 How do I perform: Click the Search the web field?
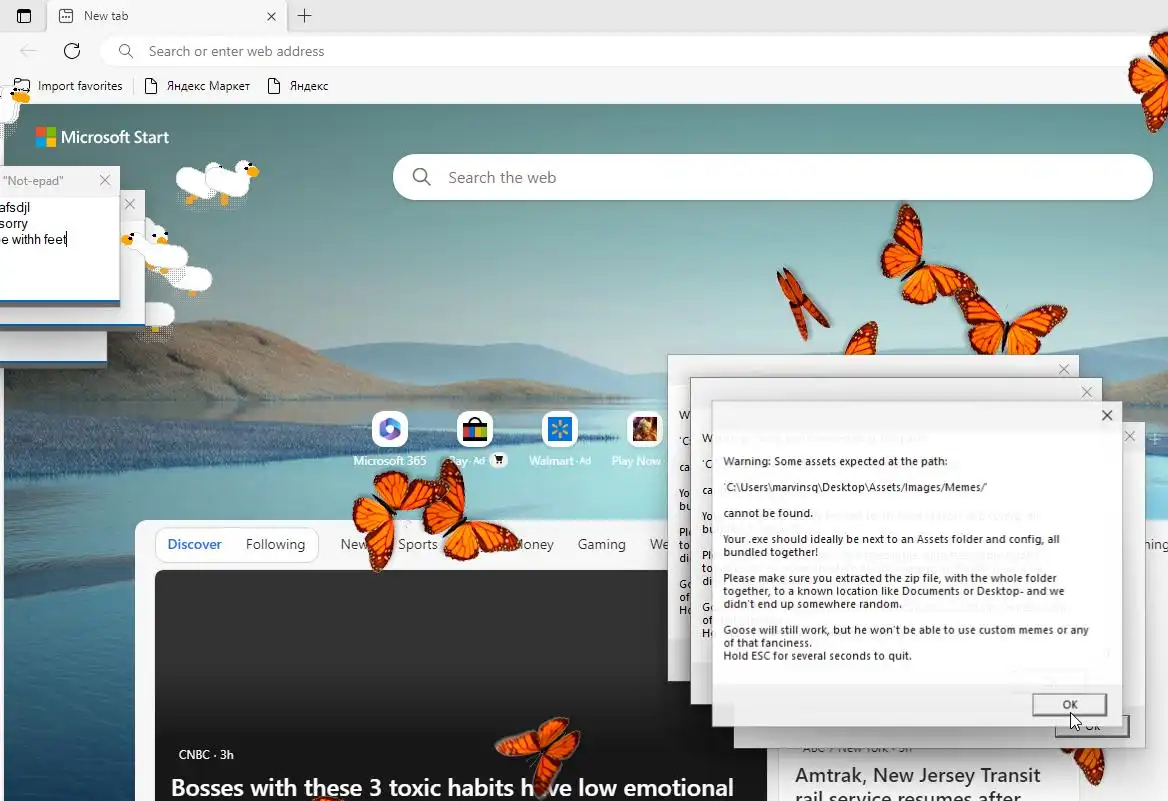(772, 177)
